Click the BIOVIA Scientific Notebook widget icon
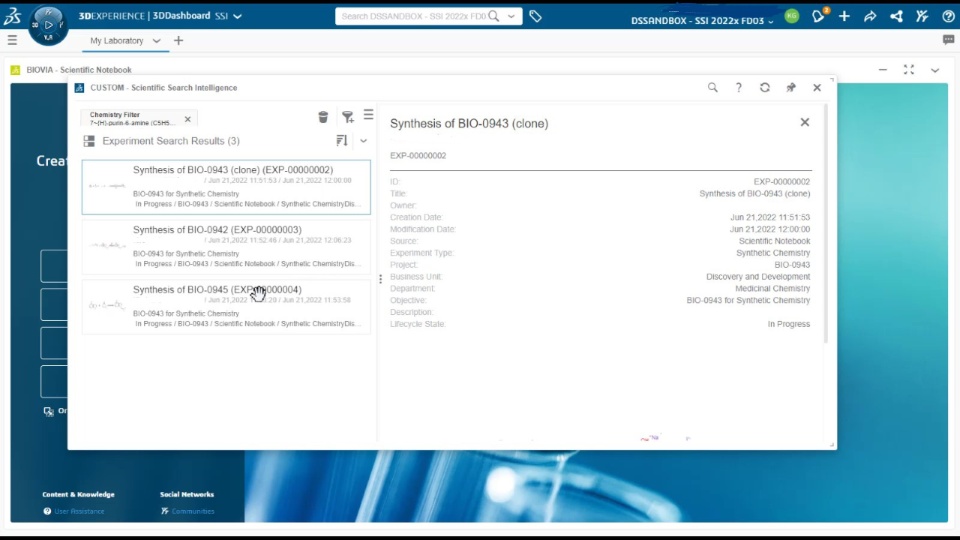 tap(15, 70)
